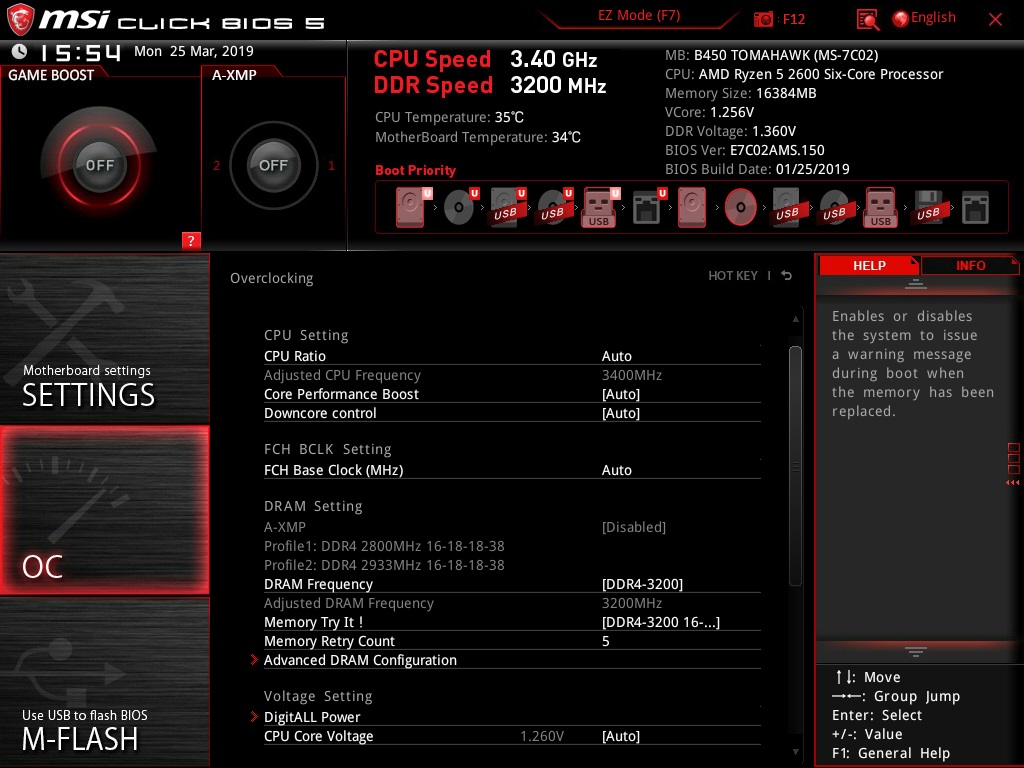The width and height of the screenshot is (1024, 768).
Task: Select the UEFI USB hard disk boot icon
Action: (507, 207)
